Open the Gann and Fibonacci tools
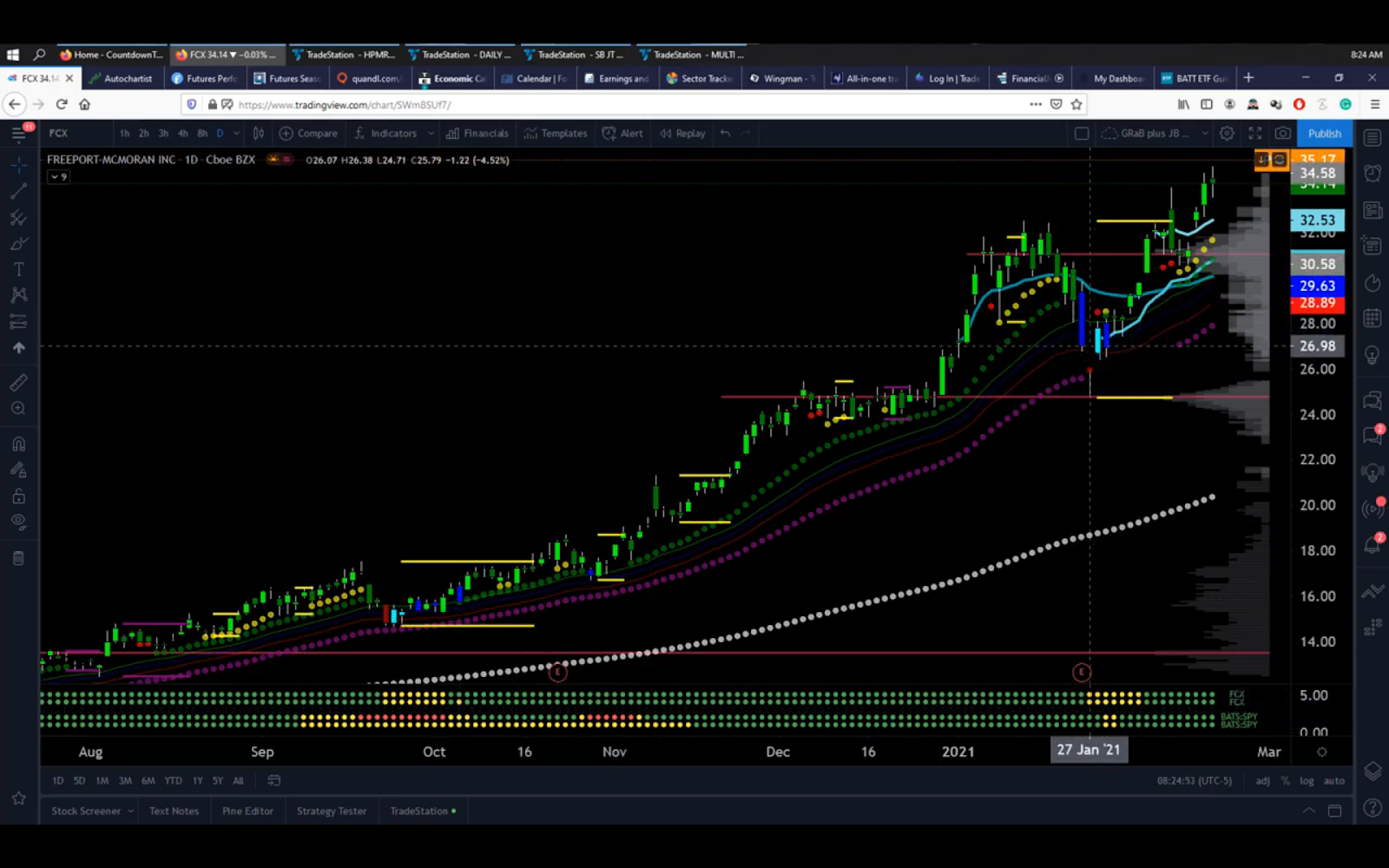Image resolution: width=1389 pixels, height=868 pixels. coord(18,217)
